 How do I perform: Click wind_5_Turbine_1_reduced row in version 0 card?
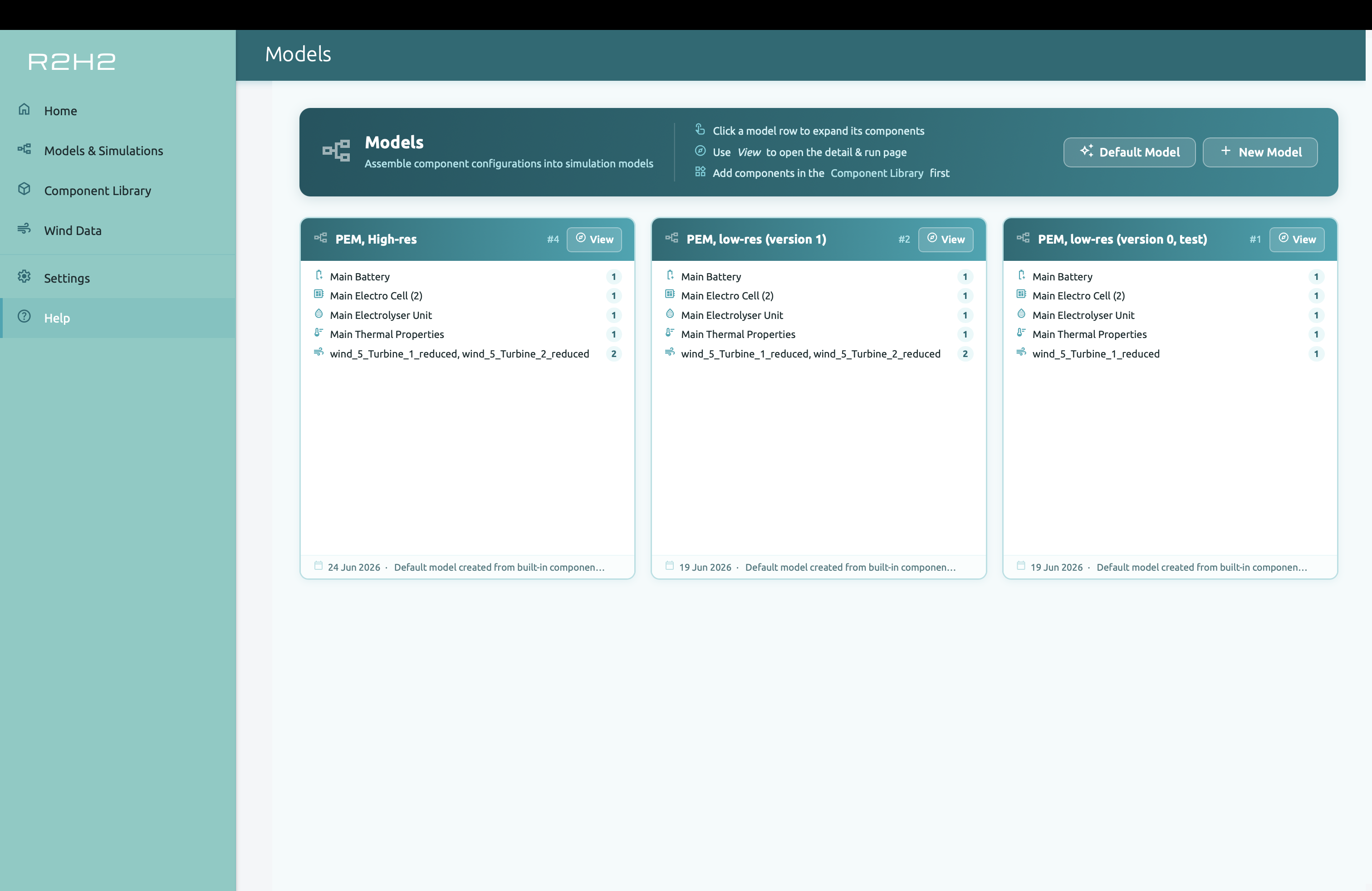(x=1170, y=354)
